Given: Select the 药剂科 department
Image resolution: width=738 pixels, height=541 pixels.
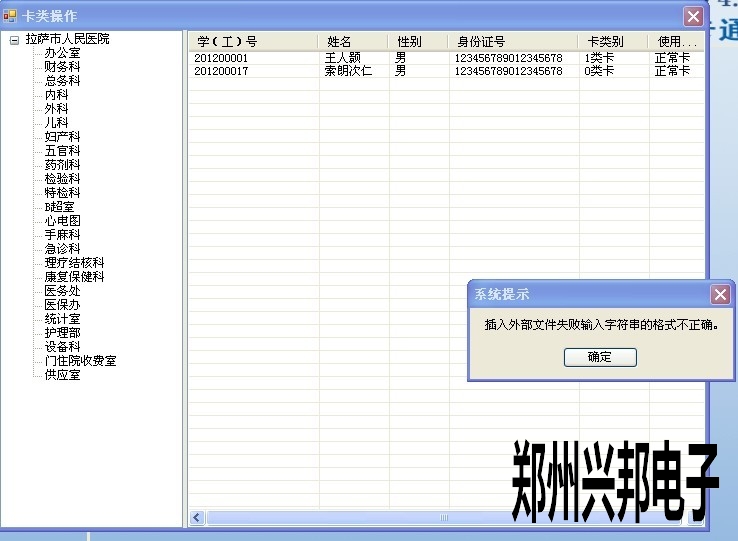Looking at the screenshot, I should [x=63, y=165].
